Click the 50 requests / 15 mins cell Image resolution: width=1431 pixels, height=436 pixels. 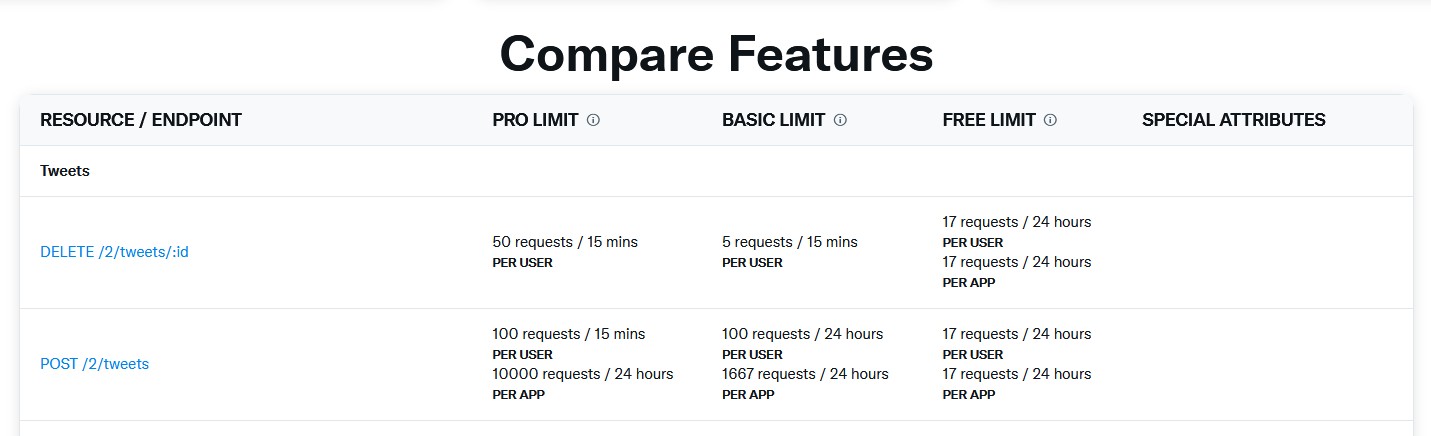click(x=565, y=242)
